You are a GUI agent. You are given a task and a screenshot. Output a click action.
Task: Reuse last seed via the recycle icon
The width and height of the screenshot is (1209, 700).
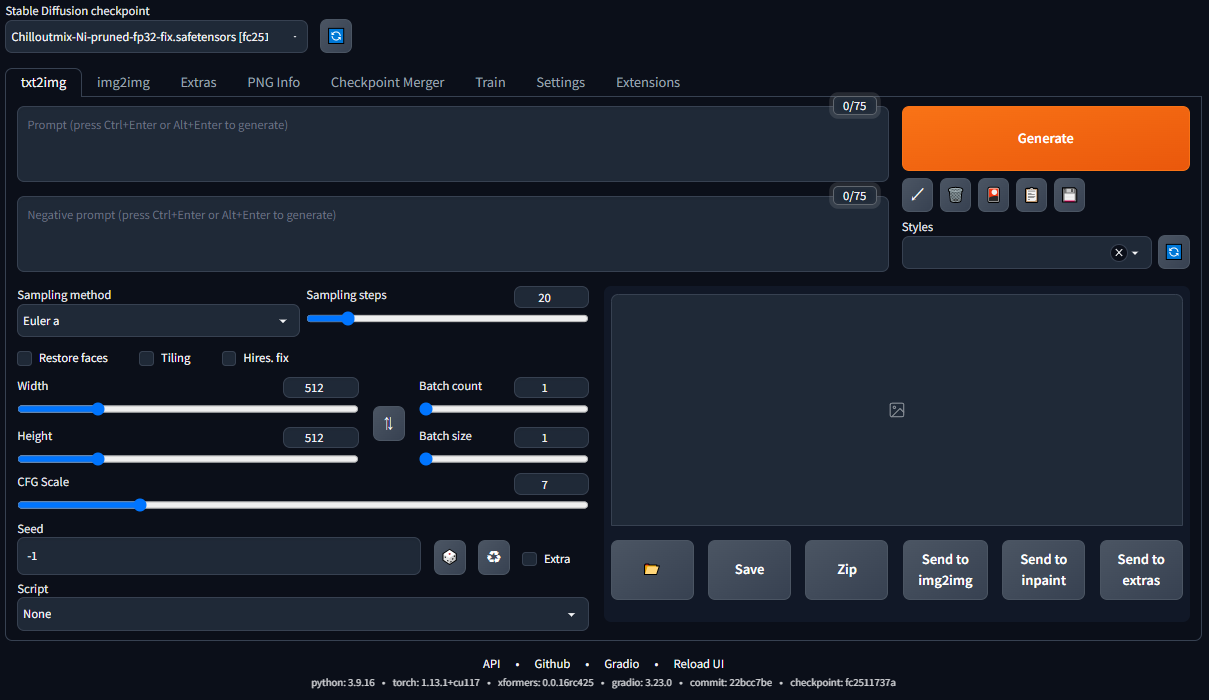pyautogui.click(x=493, y=557)
